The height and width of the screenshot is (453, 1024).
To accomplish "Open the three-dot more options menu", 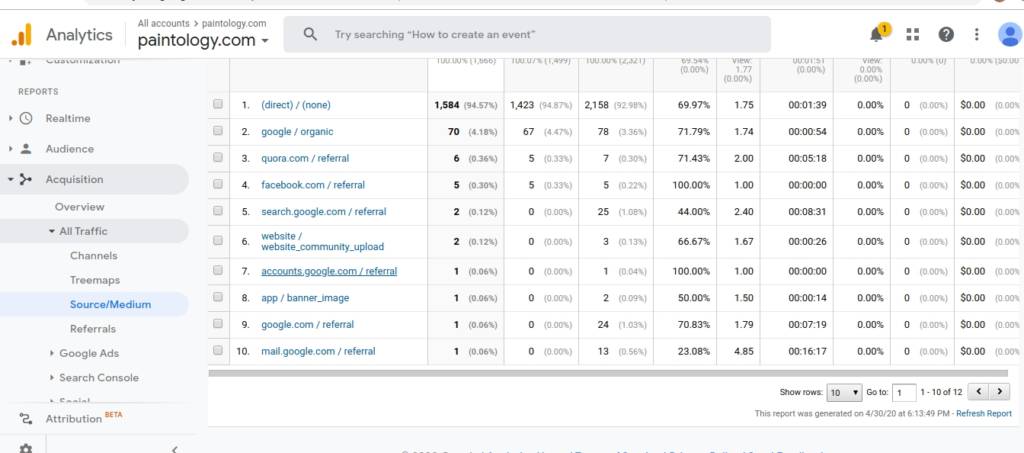I will coord(977,35).
